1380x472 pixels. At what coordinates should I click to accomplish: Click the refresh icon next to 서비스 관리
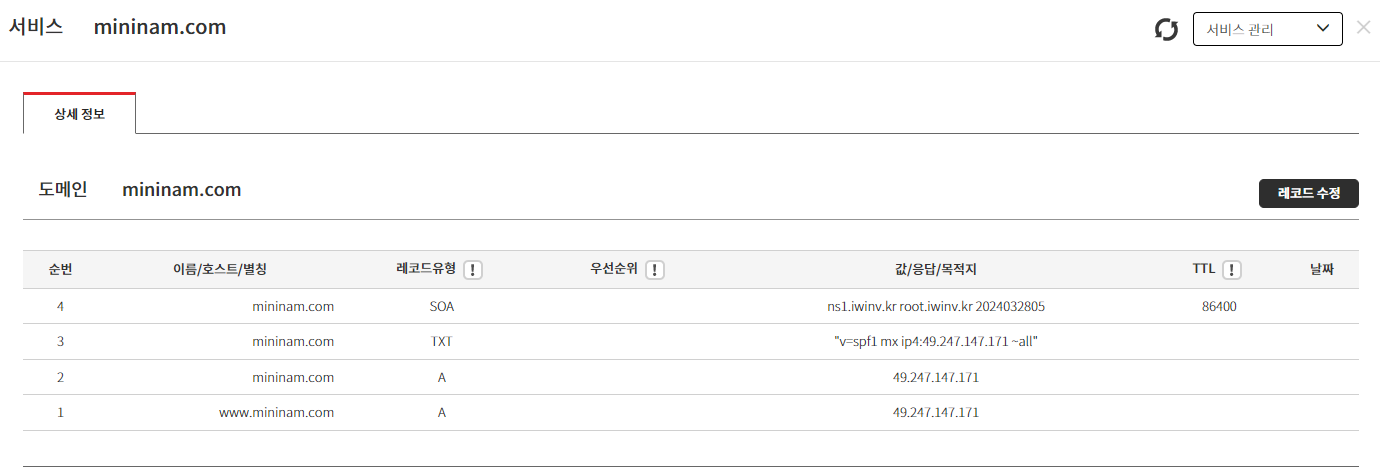pos(1166,29)
